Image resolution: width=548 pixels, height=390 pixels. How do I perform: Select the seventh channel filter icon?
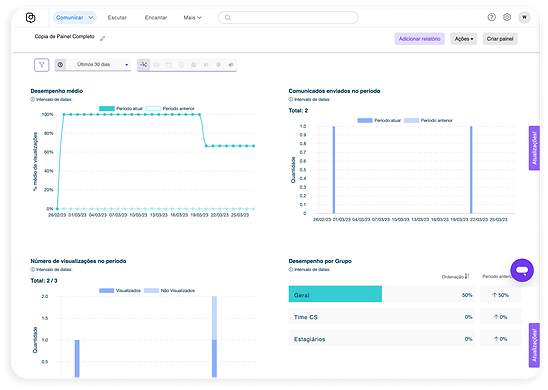(x=218, y=65)
